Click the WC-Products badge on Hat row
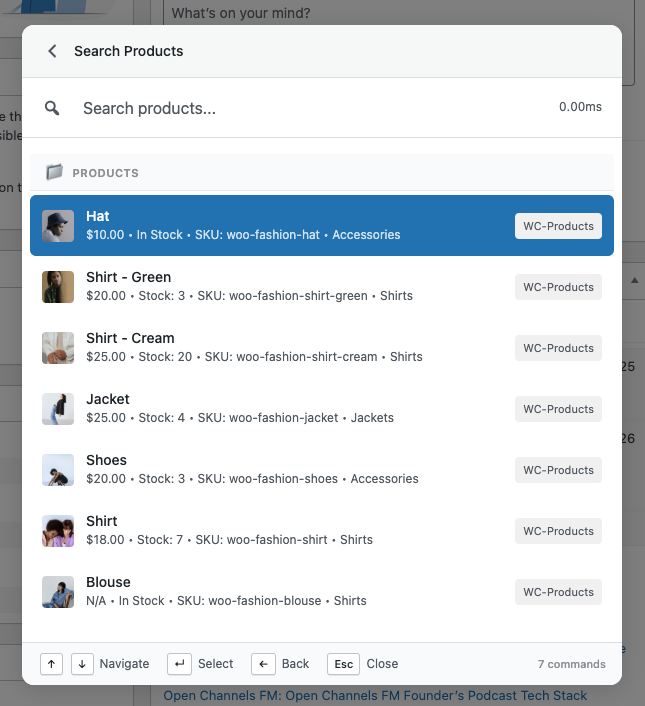Screen dimensions: 645x706 pyautogui.click(x=558, y=226)
